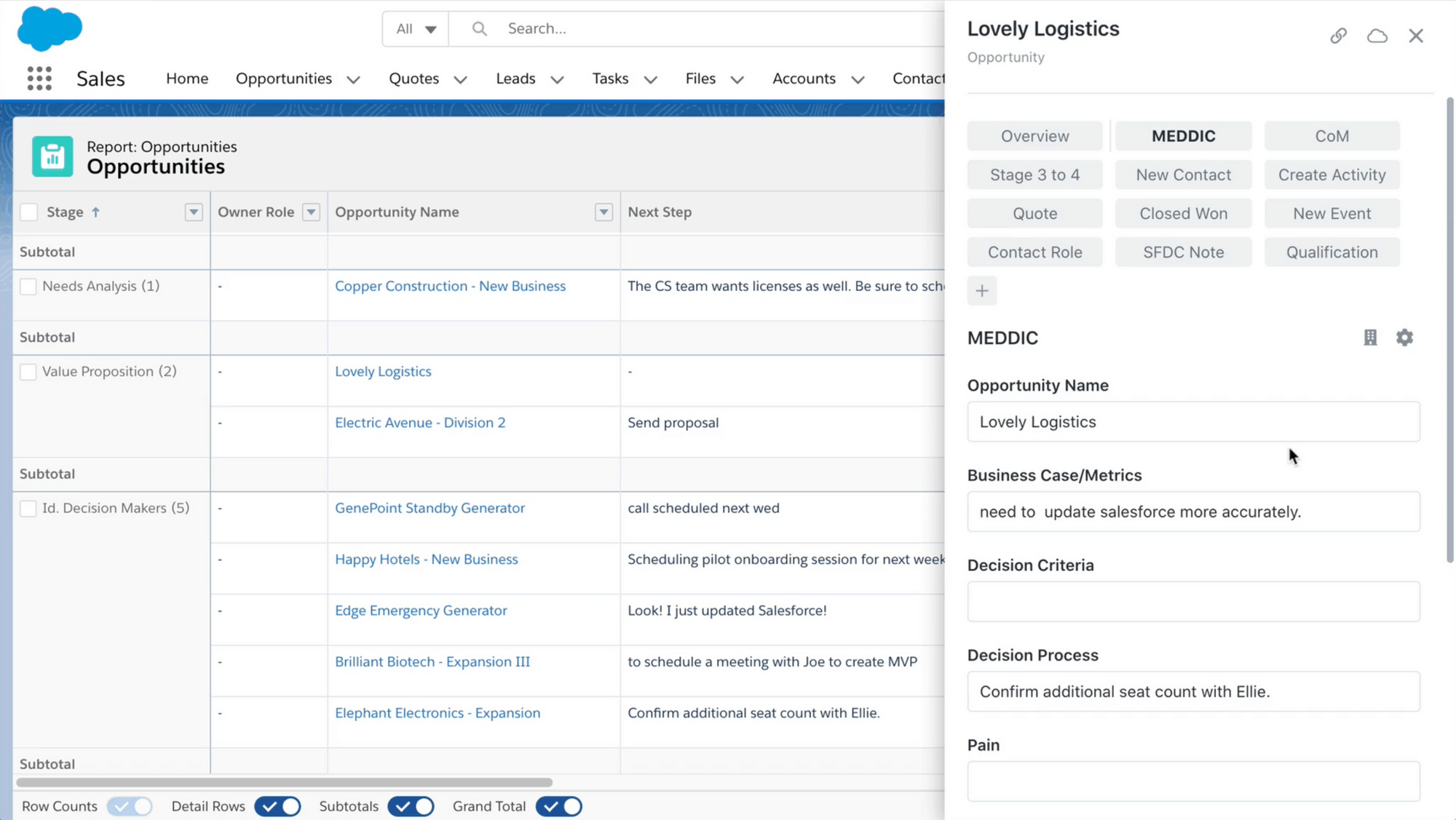Click the New Event button

(1332, 213)
